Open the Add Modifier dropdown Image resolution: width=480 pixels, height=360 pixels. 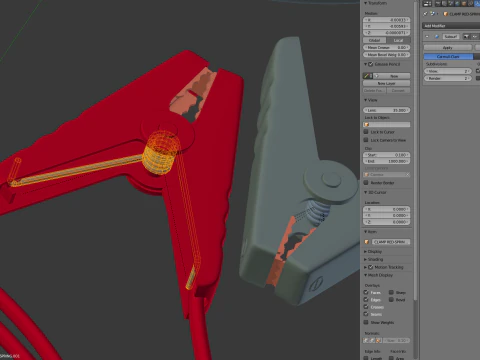point(451,26)
